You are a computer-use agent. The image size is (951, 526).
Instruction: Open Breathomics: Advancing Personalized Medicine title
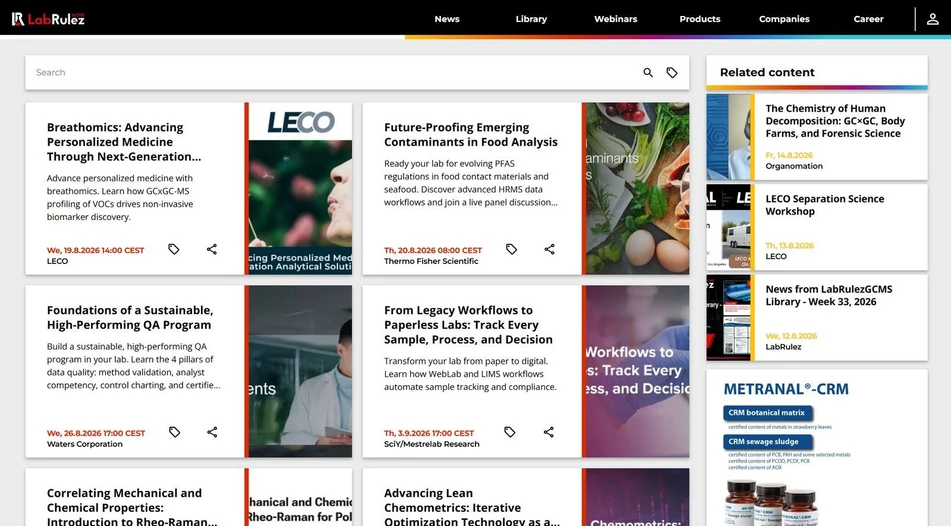(124, 142)
